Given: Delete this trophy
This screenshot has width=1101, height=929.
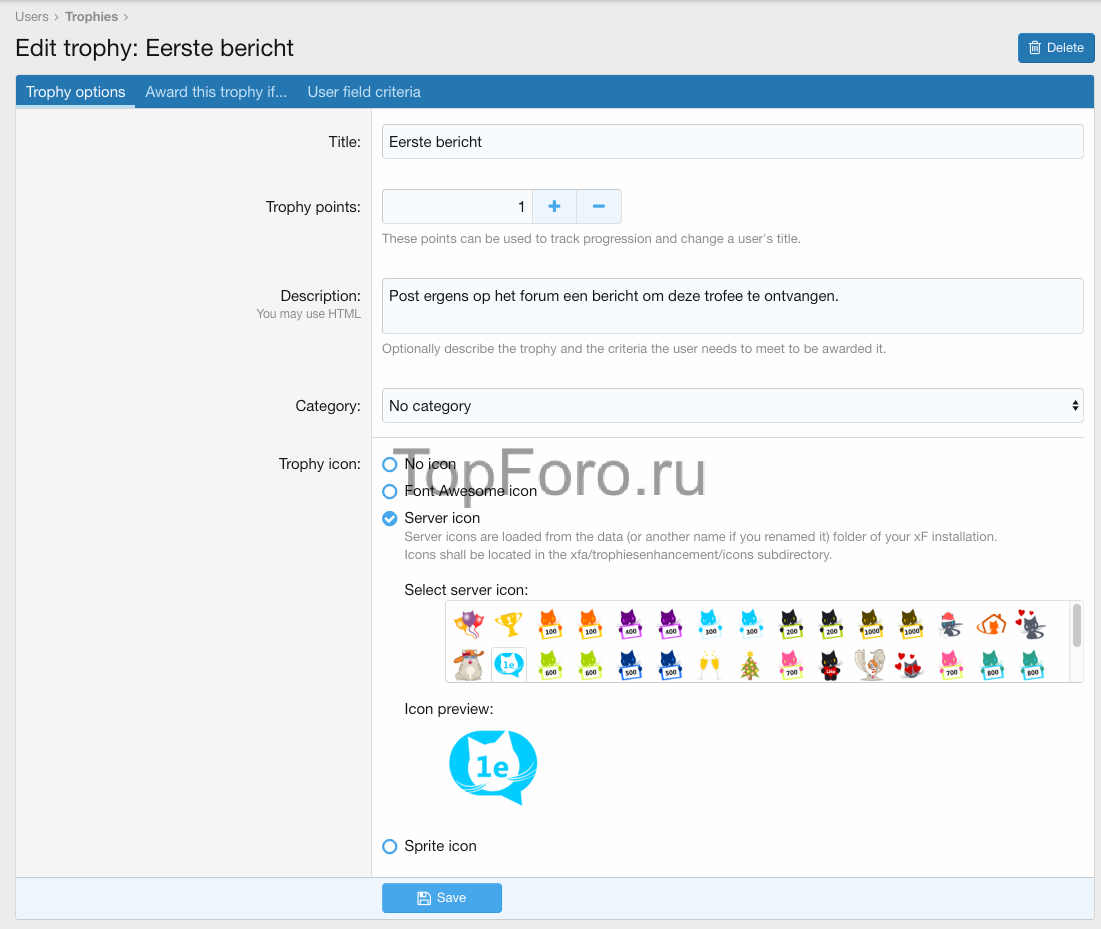Looking at the screenshot, I should [1056, 47].
